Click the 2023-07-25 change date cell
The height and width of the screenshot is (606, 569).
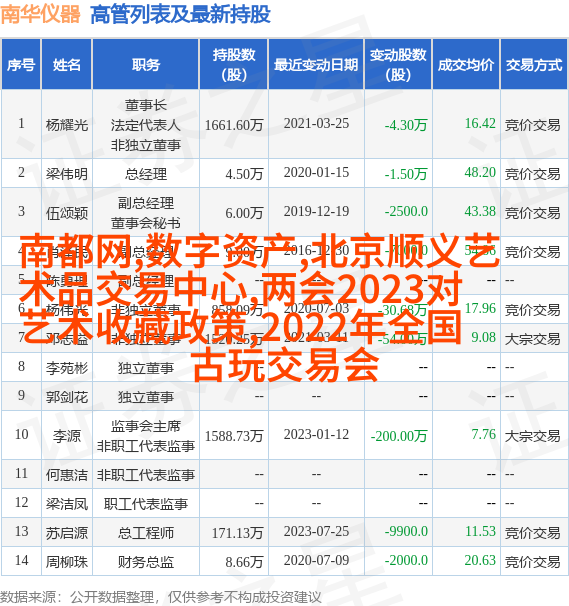316,531
